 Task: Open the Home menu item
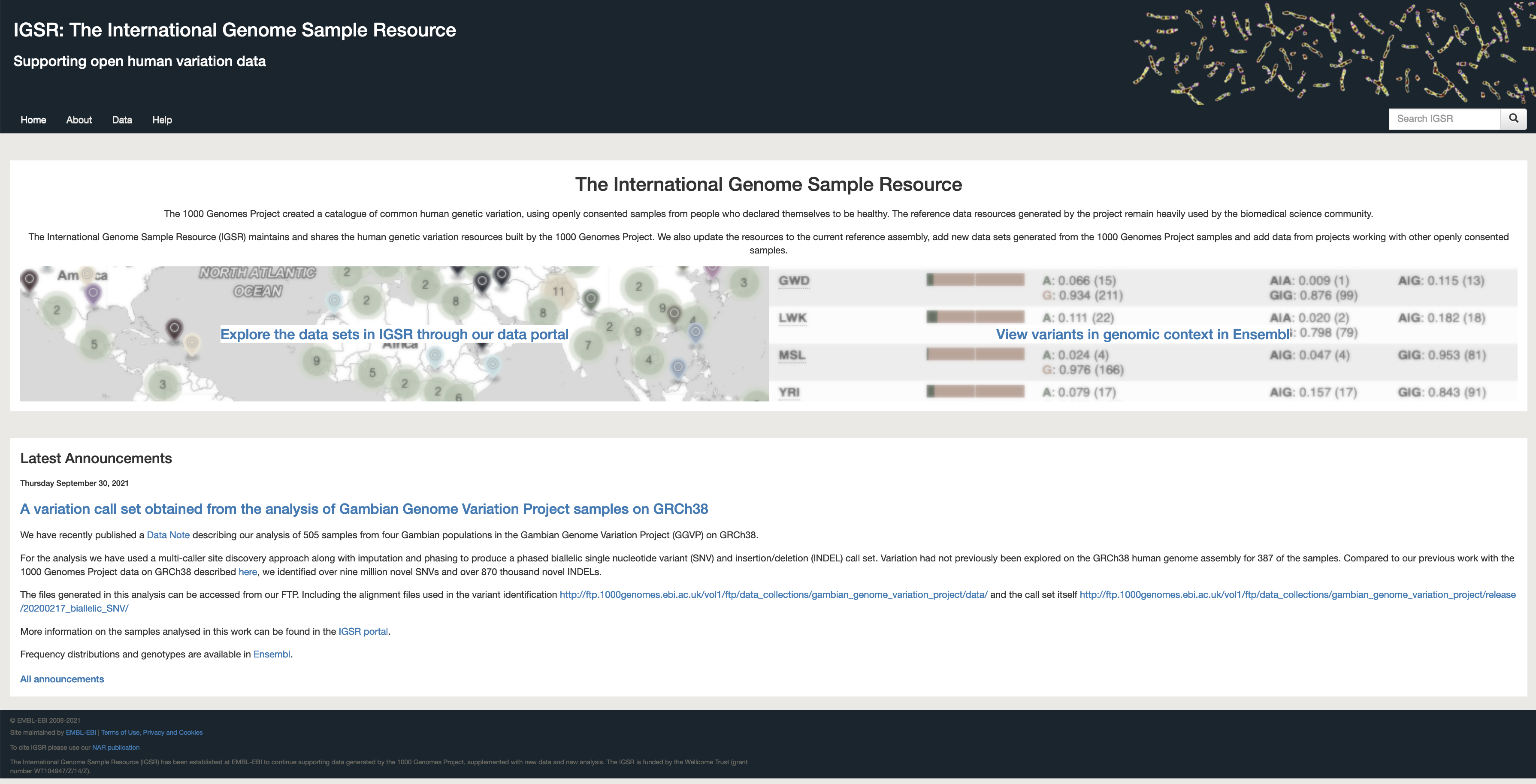(x=33, y=120)
